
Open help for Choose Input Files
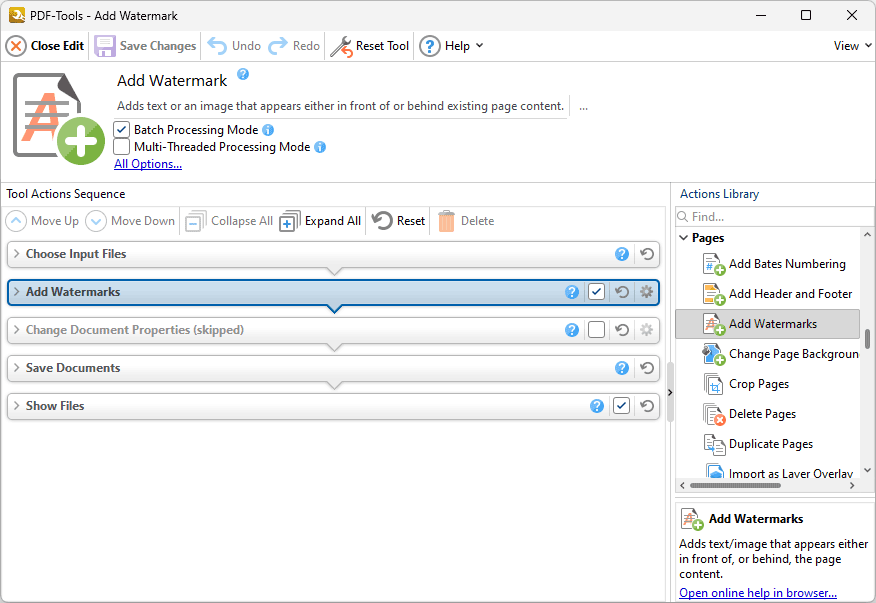[x=622, y=254]
